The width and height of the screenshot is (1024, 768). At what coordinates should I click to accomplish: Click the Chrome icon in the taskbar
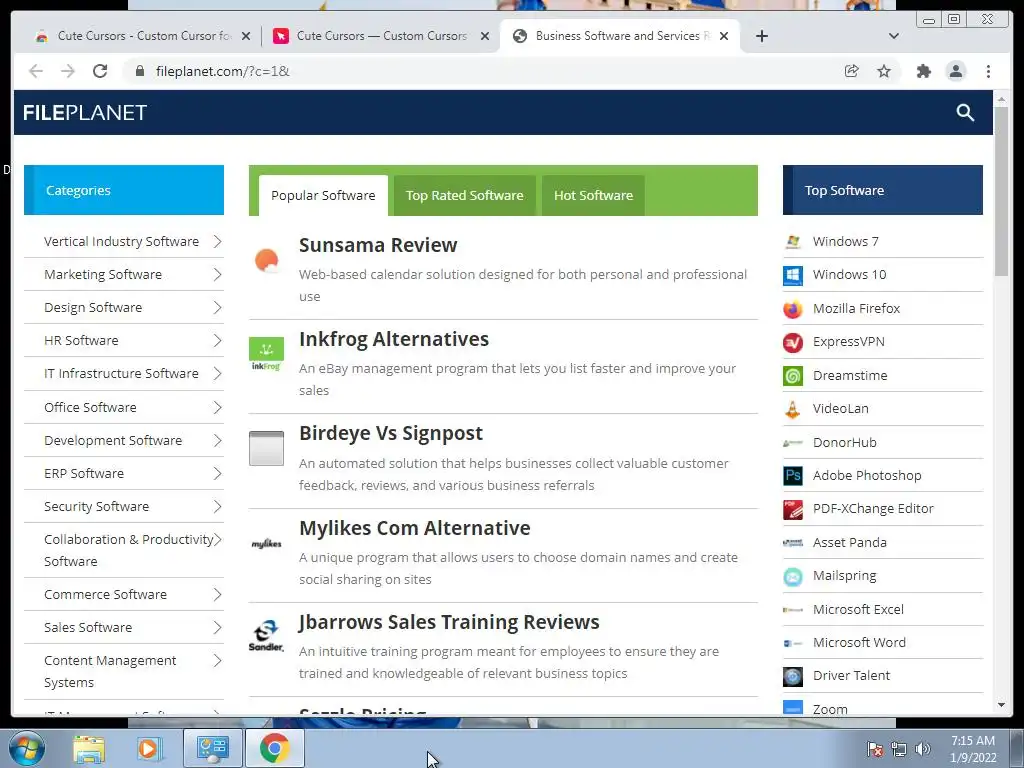pos(275,748)
